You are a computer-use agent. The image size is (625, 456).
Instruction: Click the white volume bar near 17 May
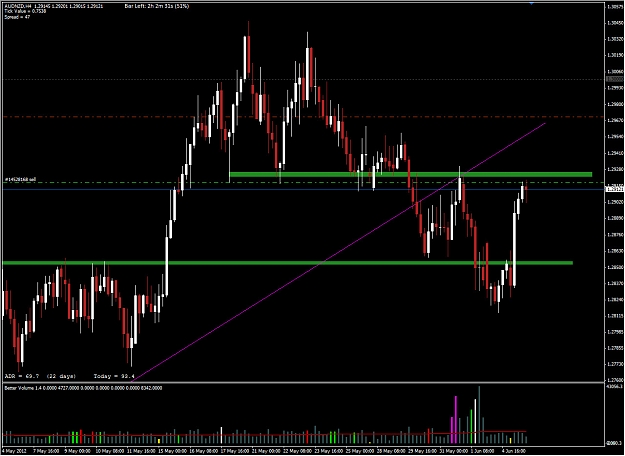(222, 435)
